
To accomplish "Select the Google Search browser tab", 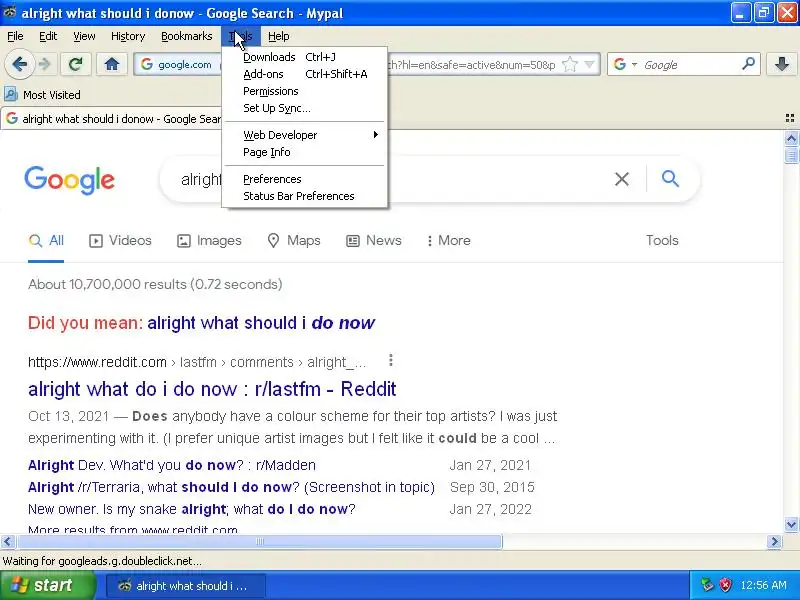I will 112,119.
